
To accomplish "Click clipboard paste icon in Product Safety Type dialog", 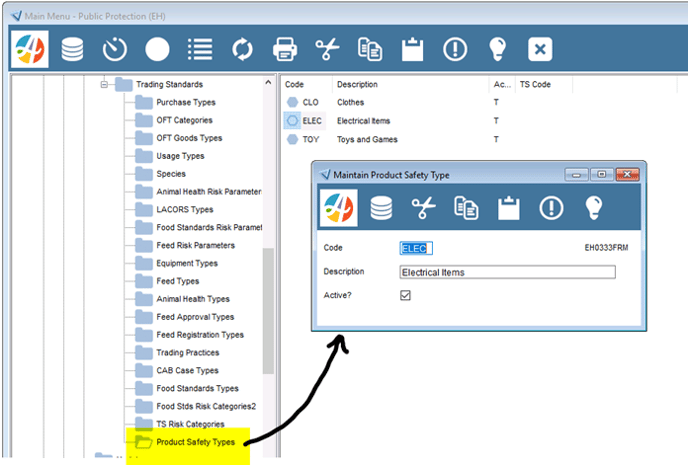I will (509, 208).
